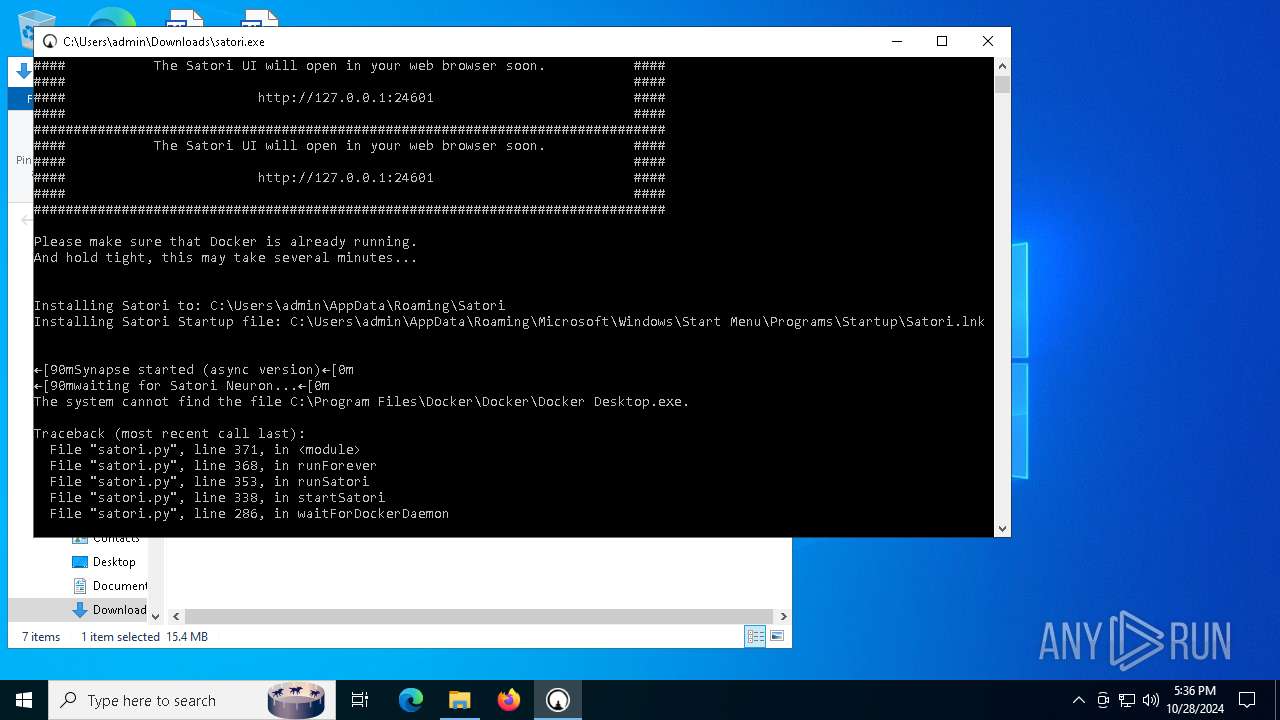Click the network icon in system tray

[x=1127, y=701]
